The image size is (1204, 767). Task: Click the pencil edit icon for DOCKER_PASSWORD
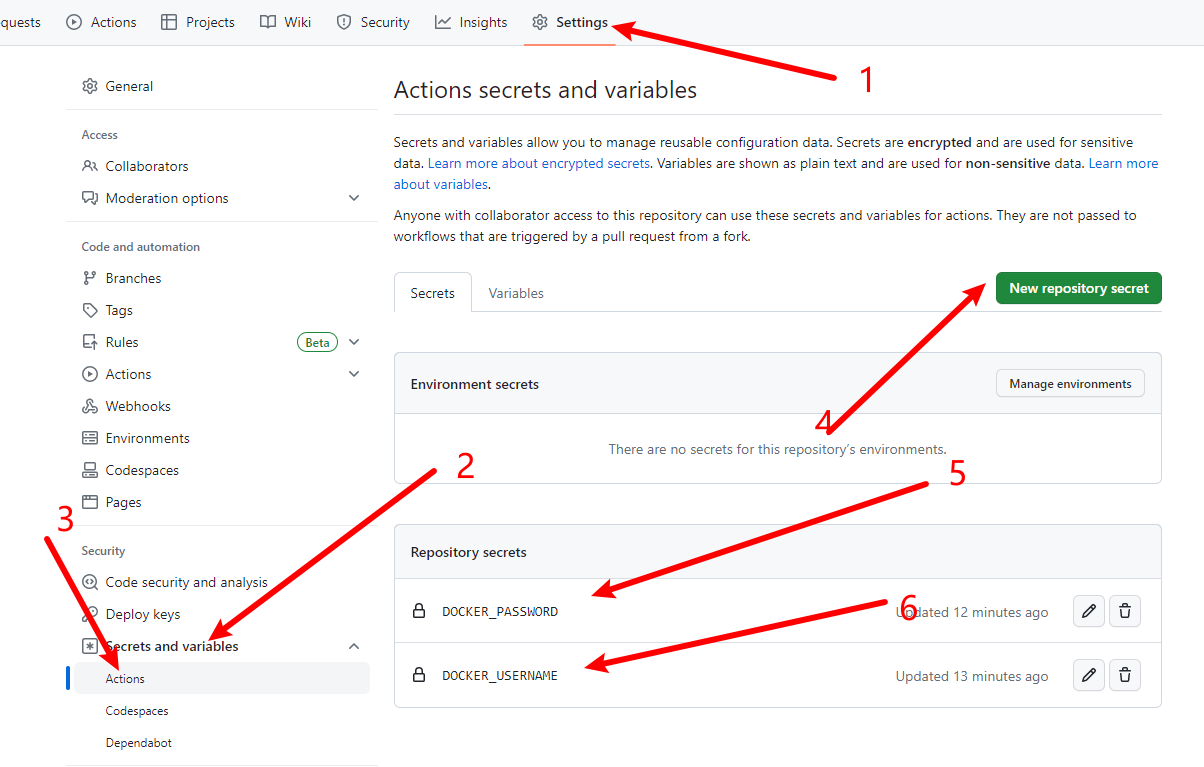(1089, 611)
